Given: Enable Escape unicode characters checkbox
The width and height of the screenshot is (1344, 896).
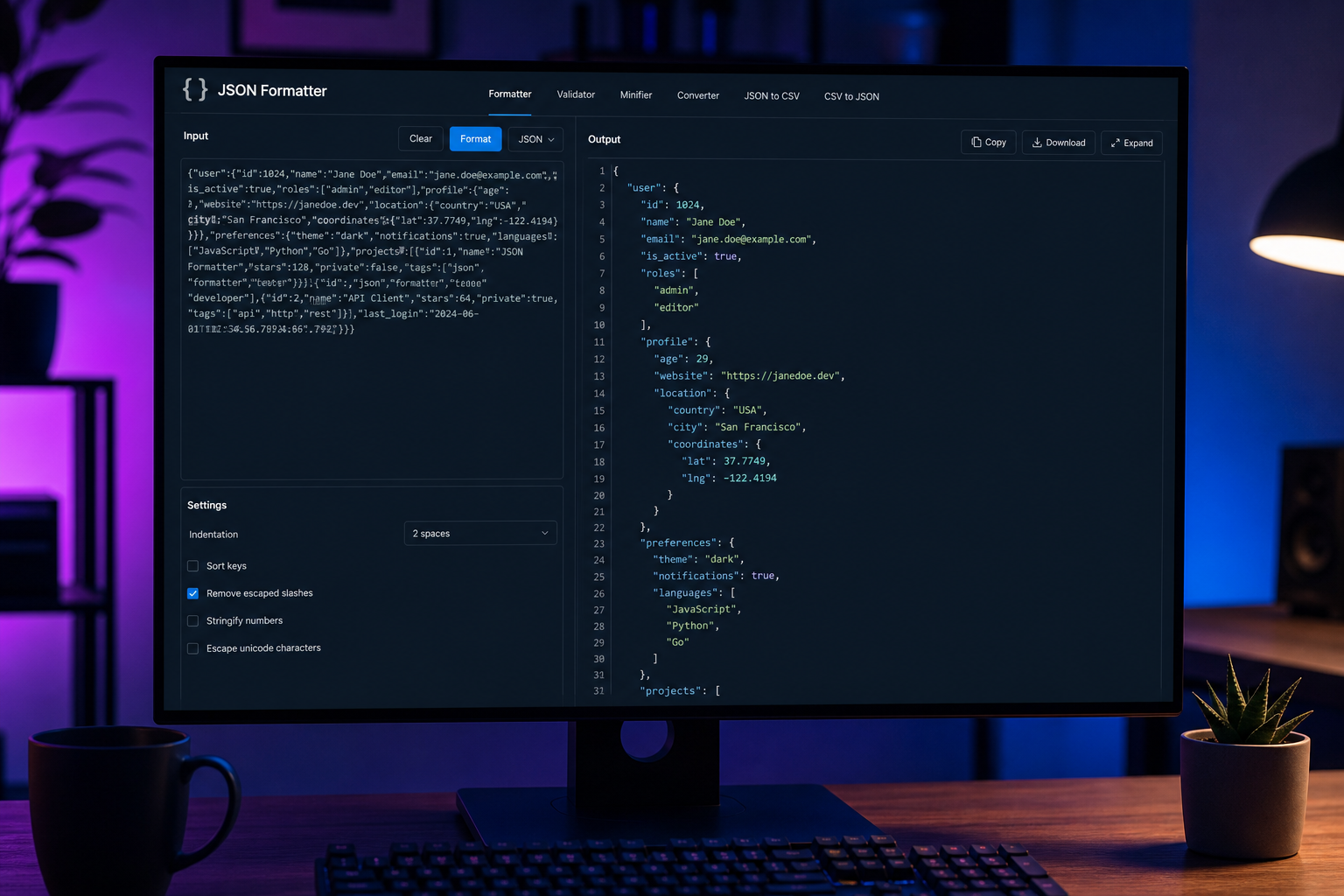Looking at the screenshot, I should tap(192, 648).
